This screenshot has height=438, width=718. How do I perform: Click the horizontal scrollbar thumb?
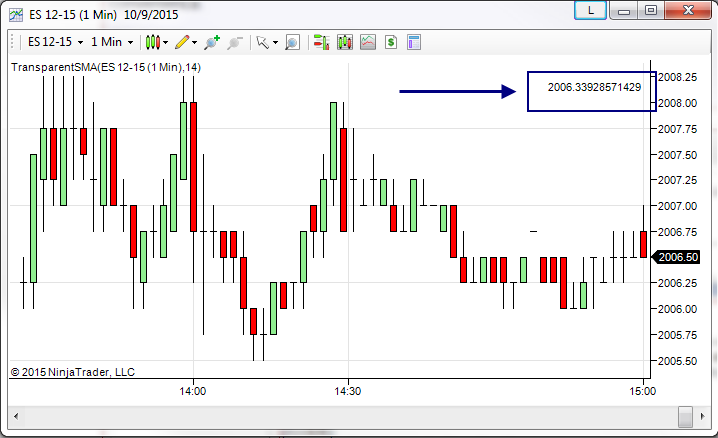(685, 416)
